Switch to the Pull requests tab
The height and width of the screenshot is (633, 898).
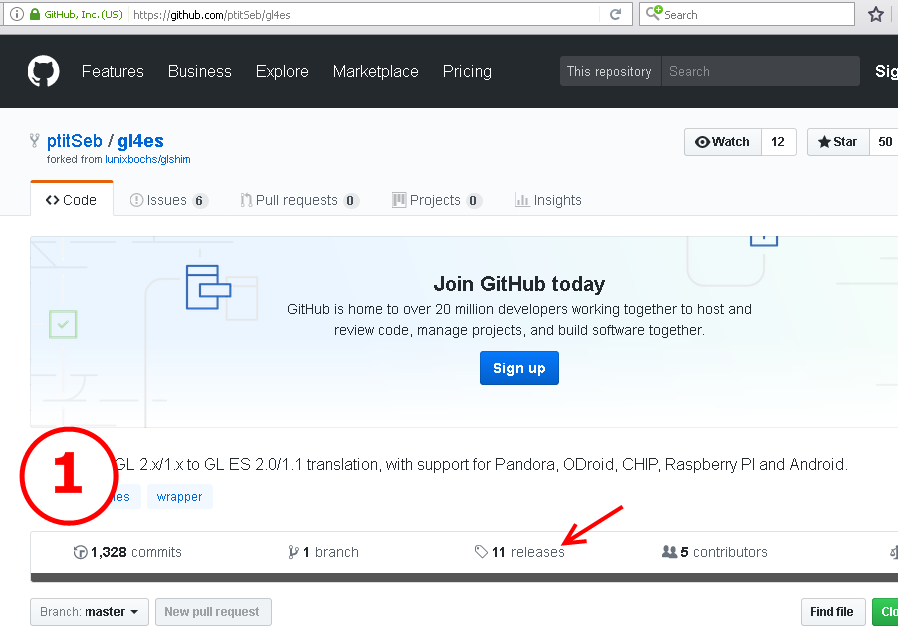[x=298, y=200]
